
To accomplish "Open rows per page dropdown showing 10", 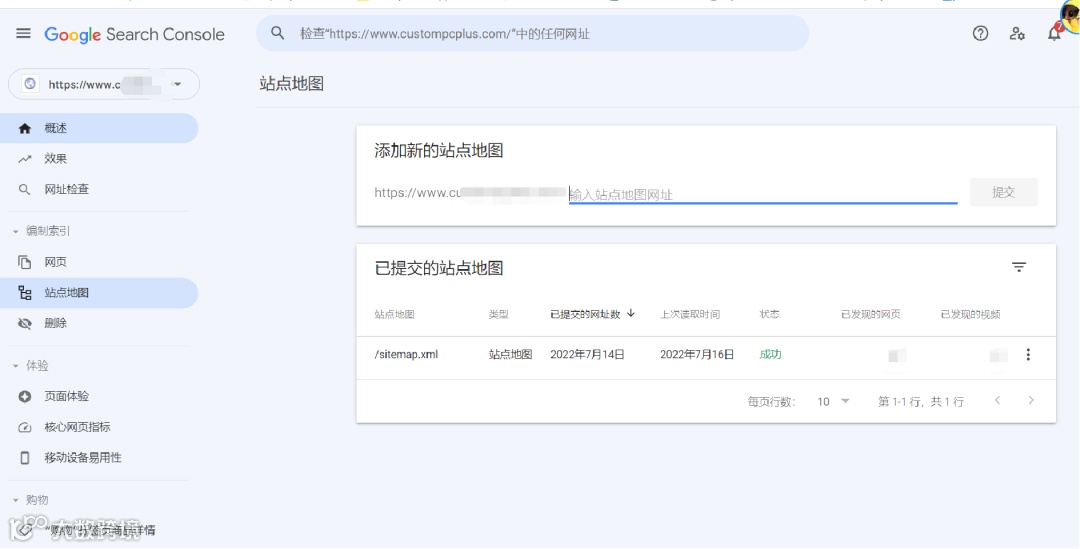I will coord(833,401).
